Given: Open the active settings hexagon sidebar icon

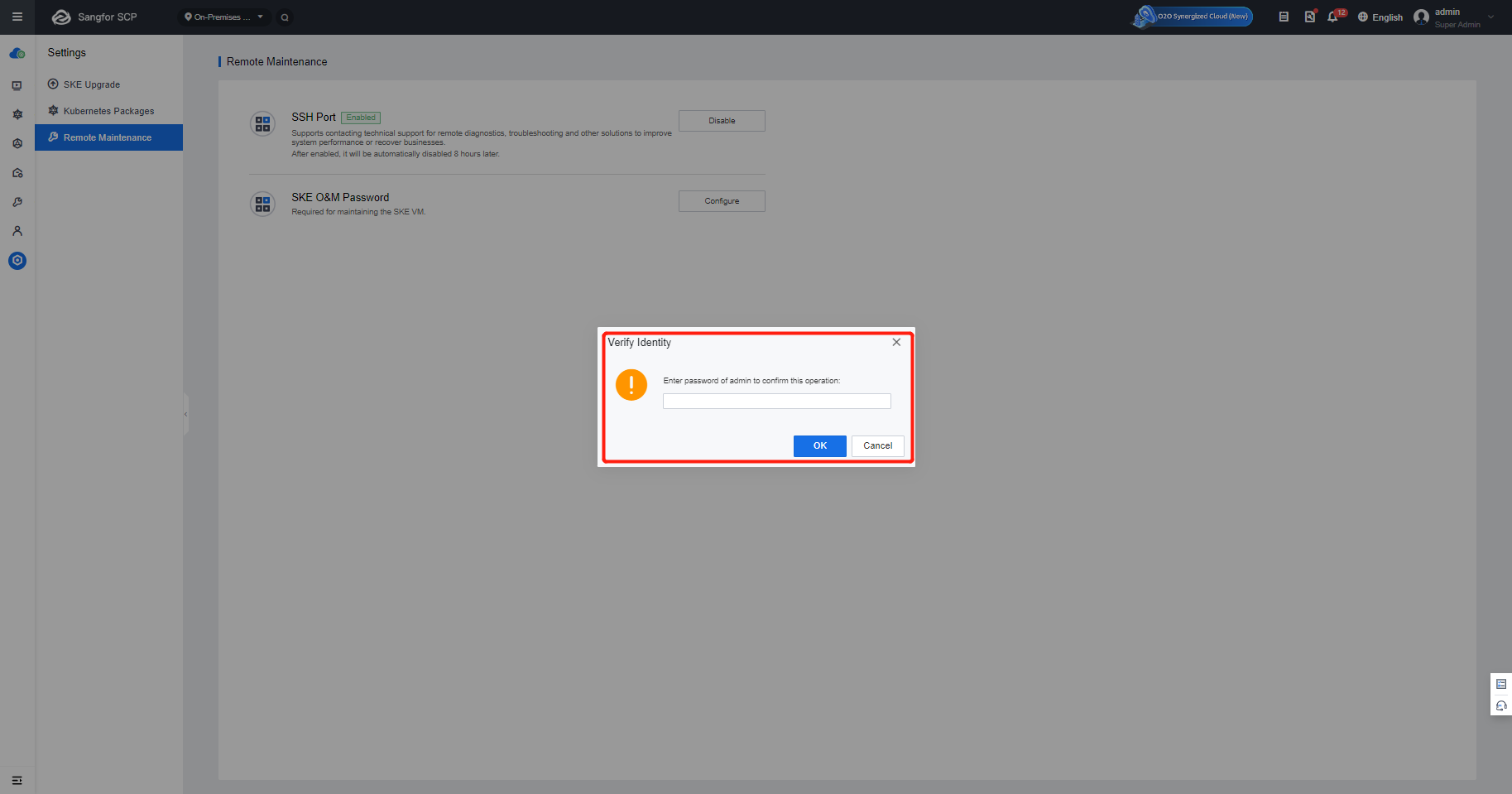Looking at the screenshot, I should pyautogui.click(x=17, y=261).
